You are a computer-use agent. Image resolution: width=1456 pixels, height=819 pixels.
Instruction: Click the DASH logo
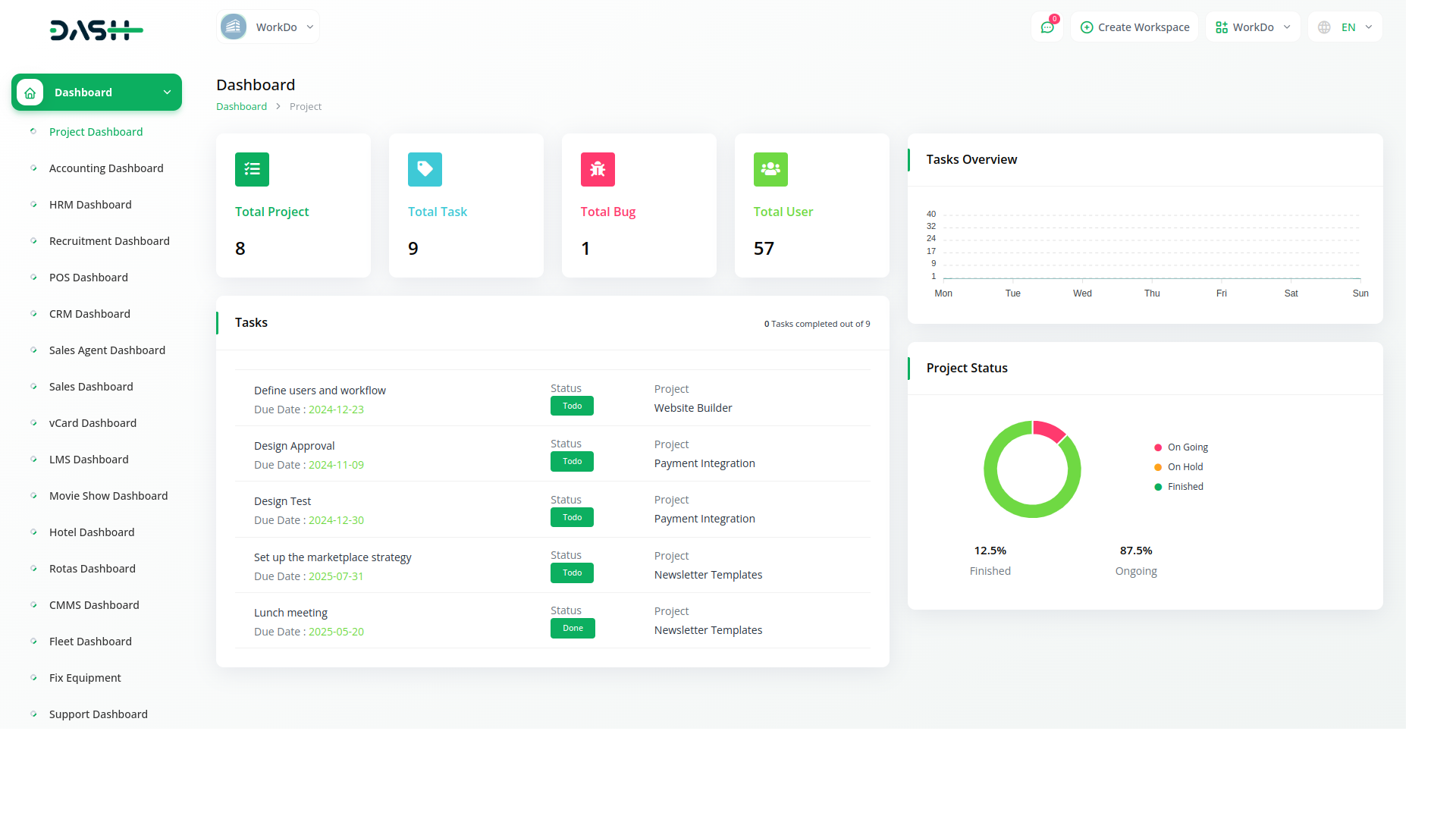[96, 30]
